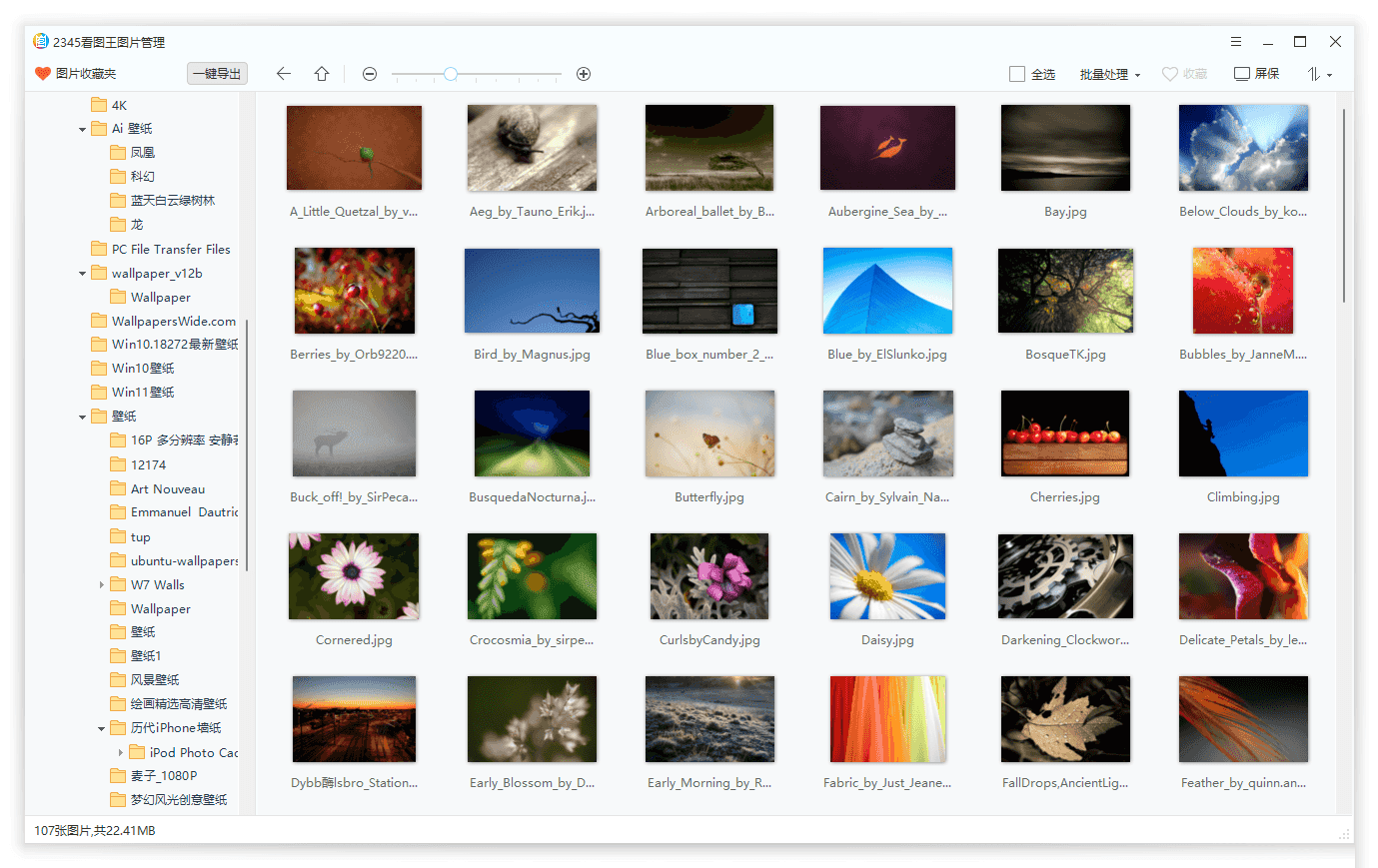This screenshot has height=868, width=1378.
Task: Click the one-click export button
Action: pos(217,74)
